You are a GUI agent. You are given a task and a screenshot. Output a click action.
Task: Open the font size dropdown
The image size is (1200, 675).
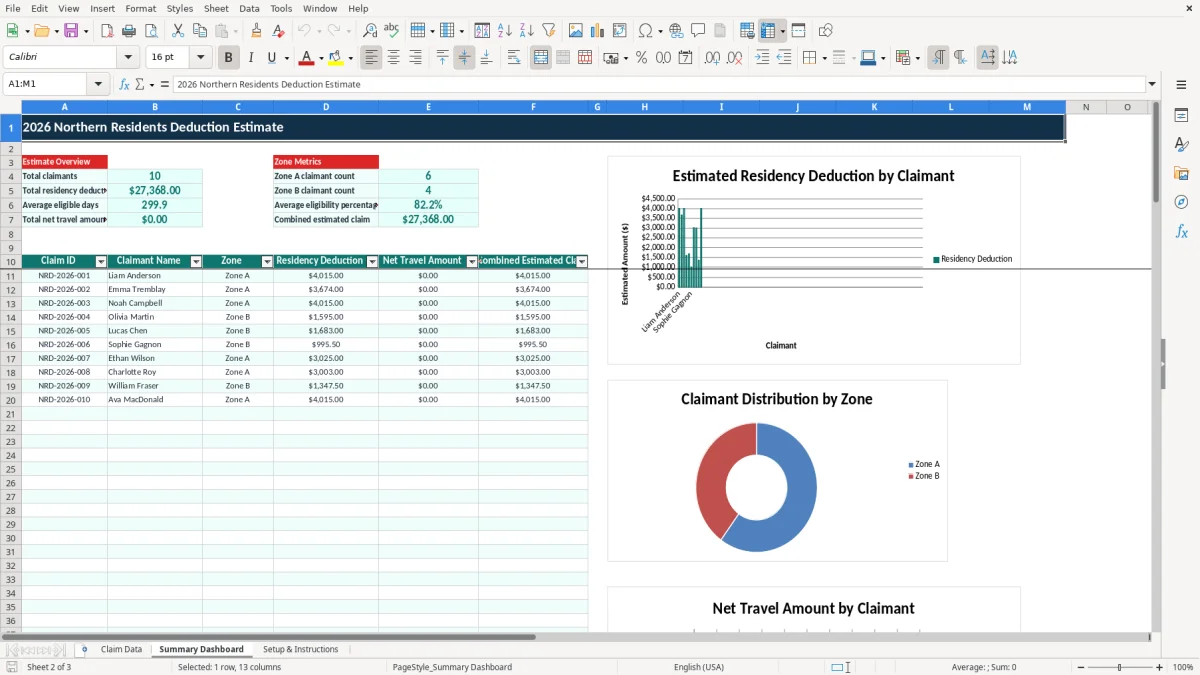coord(201,58)
